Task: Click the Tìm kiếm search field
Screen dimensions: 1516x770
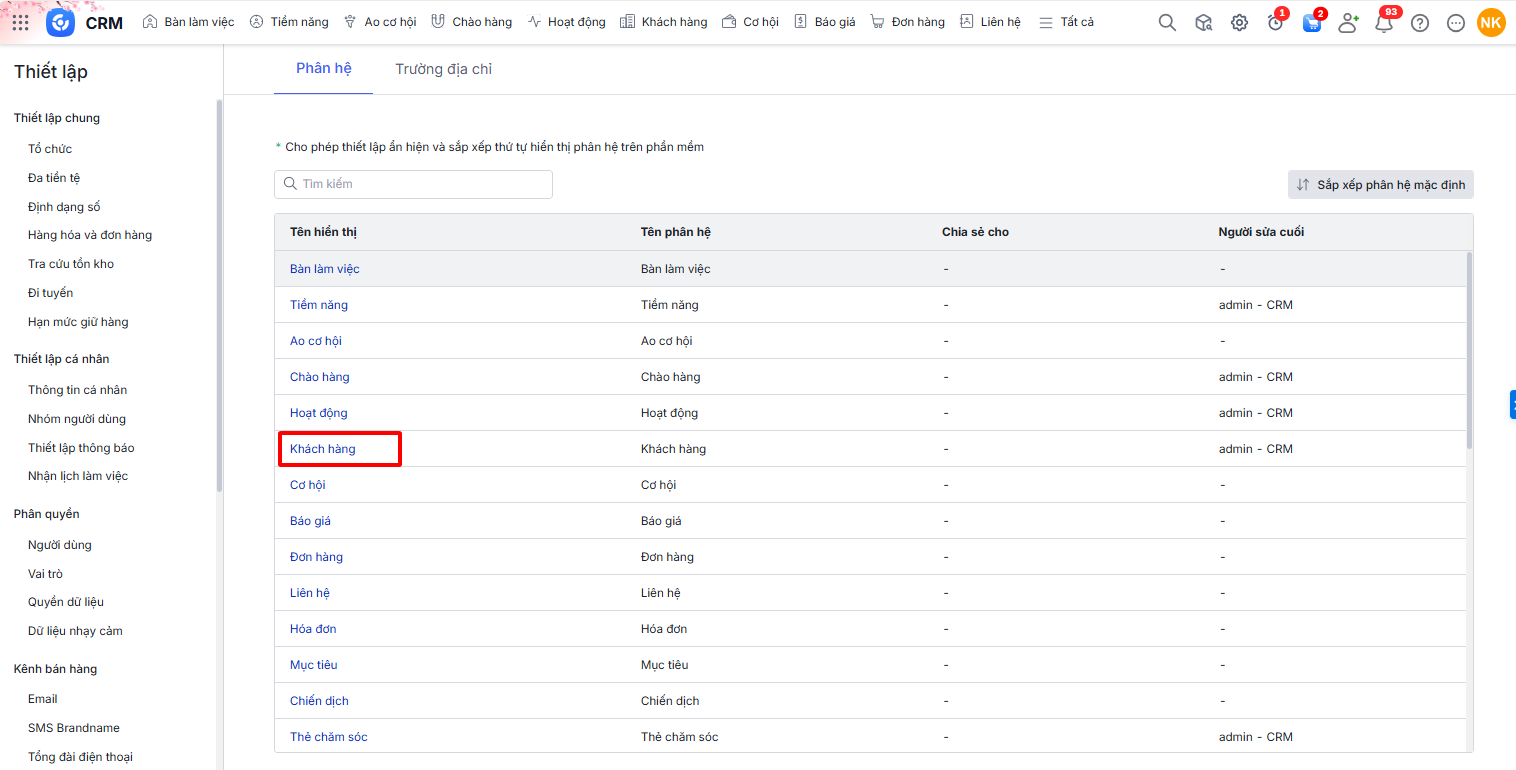Action: [413, 184]
